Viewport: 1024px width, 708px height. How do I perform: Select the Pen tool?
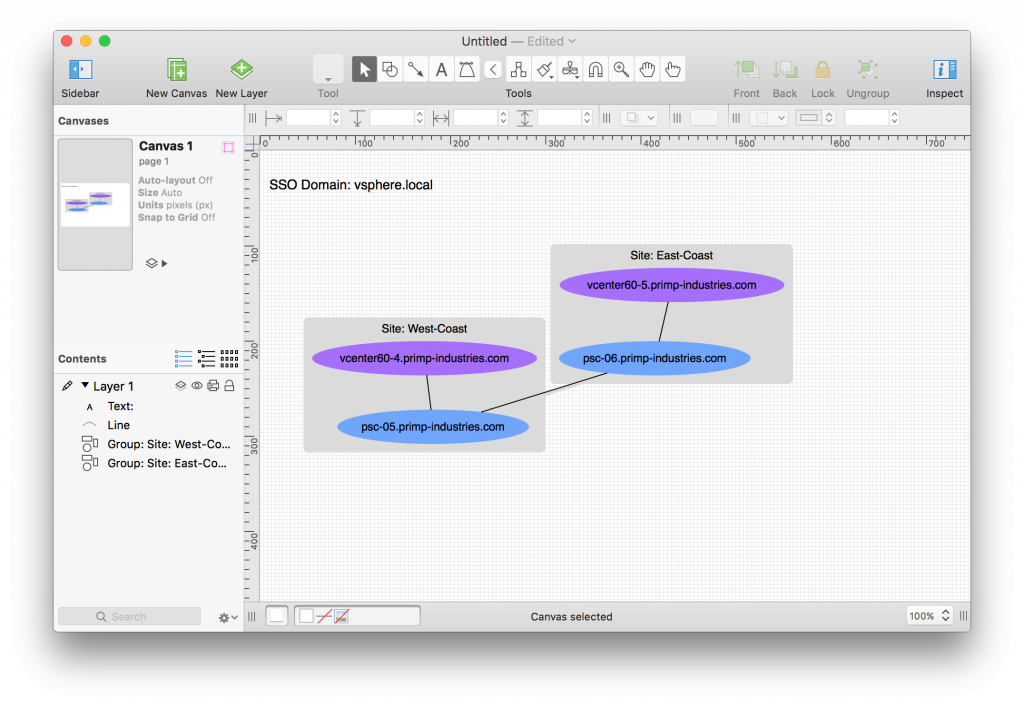pyautogui.click(x=466, y=69)
